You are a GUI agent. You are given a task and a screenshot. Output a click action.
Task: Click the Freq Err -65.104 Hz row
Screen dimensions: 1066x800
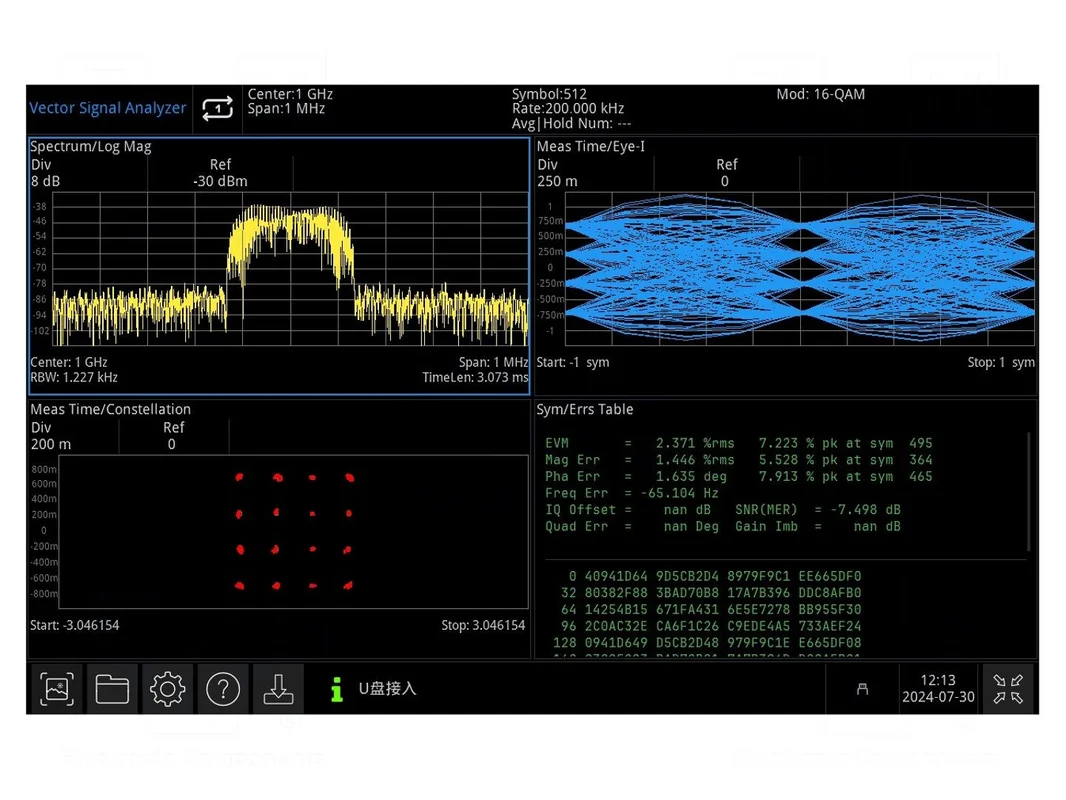[632, 493]
